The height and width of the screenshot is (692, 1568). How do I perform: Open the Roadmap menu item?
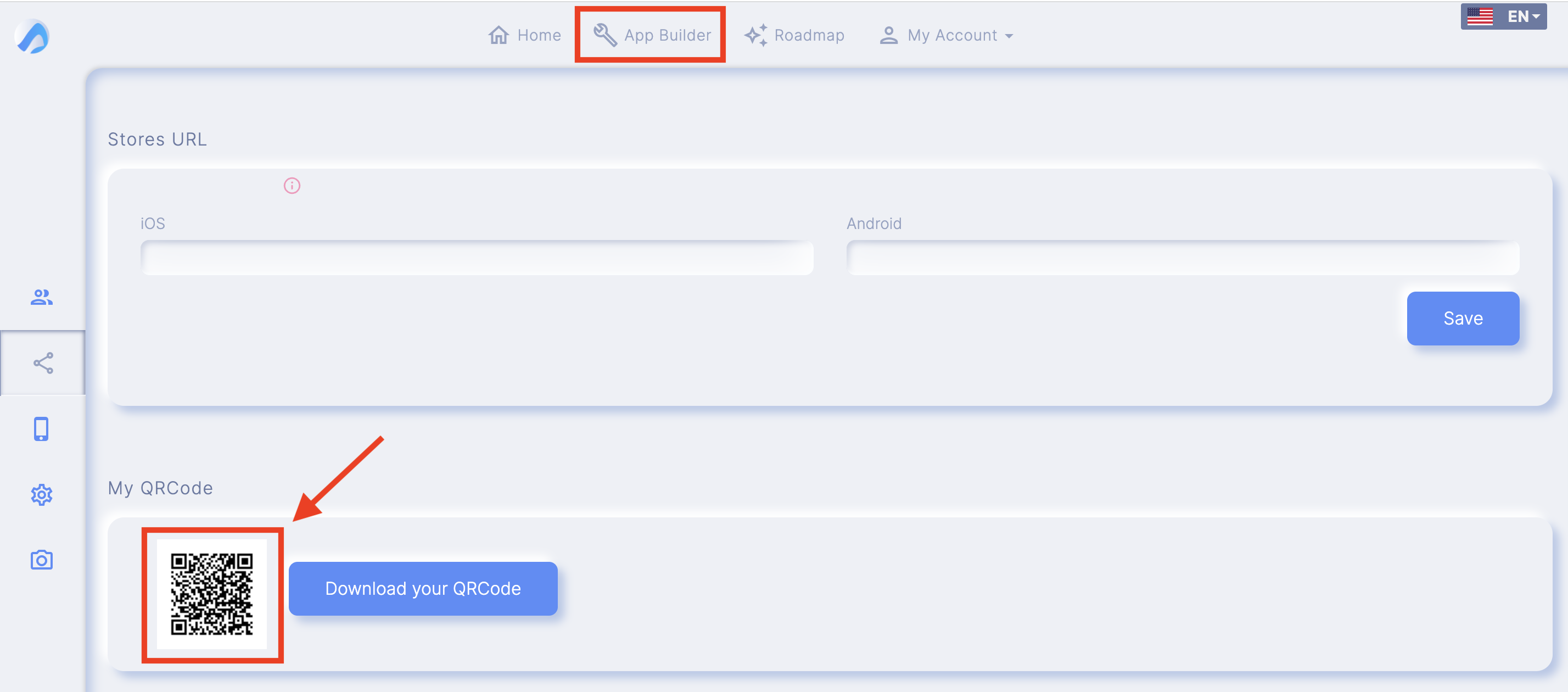pyautogui.click(x=794, y=35)
